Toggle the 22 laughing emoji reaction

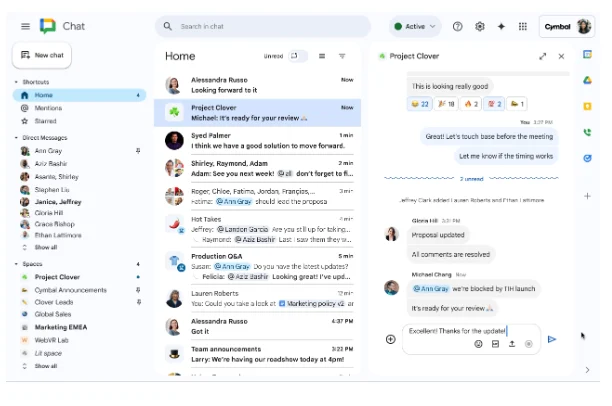[x=420, y=104]
